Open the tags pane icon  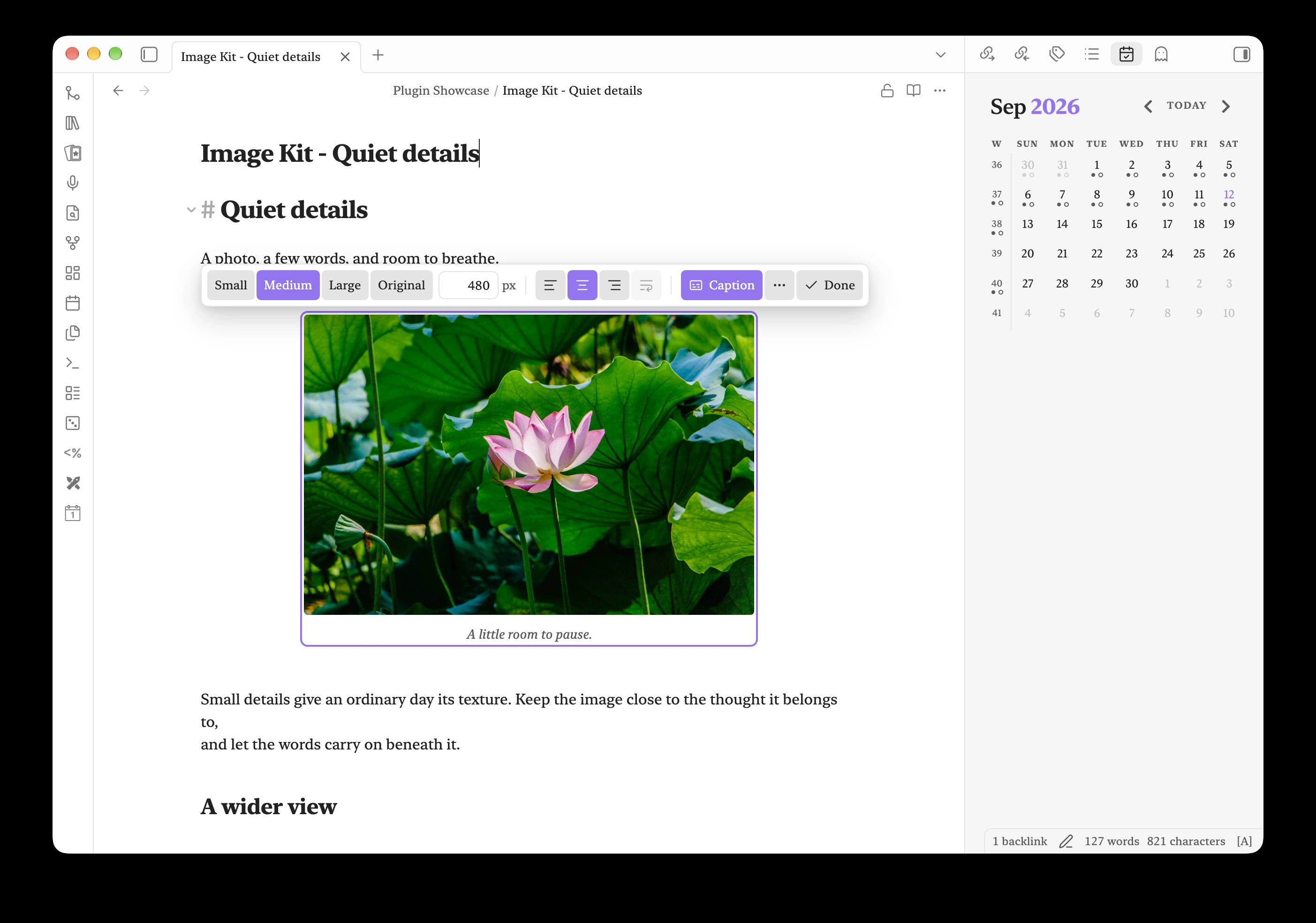tap(1057, 54)
